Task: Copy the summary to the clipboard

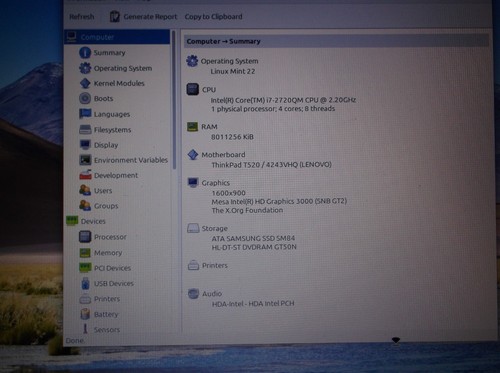Action: (213, 17)
